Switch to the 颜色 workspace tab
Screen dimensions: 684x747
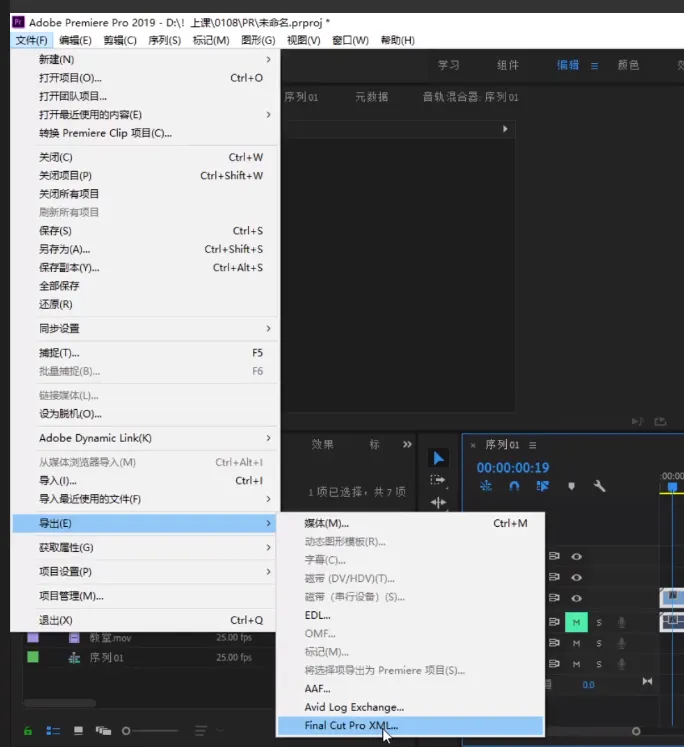tap(628, 65)
